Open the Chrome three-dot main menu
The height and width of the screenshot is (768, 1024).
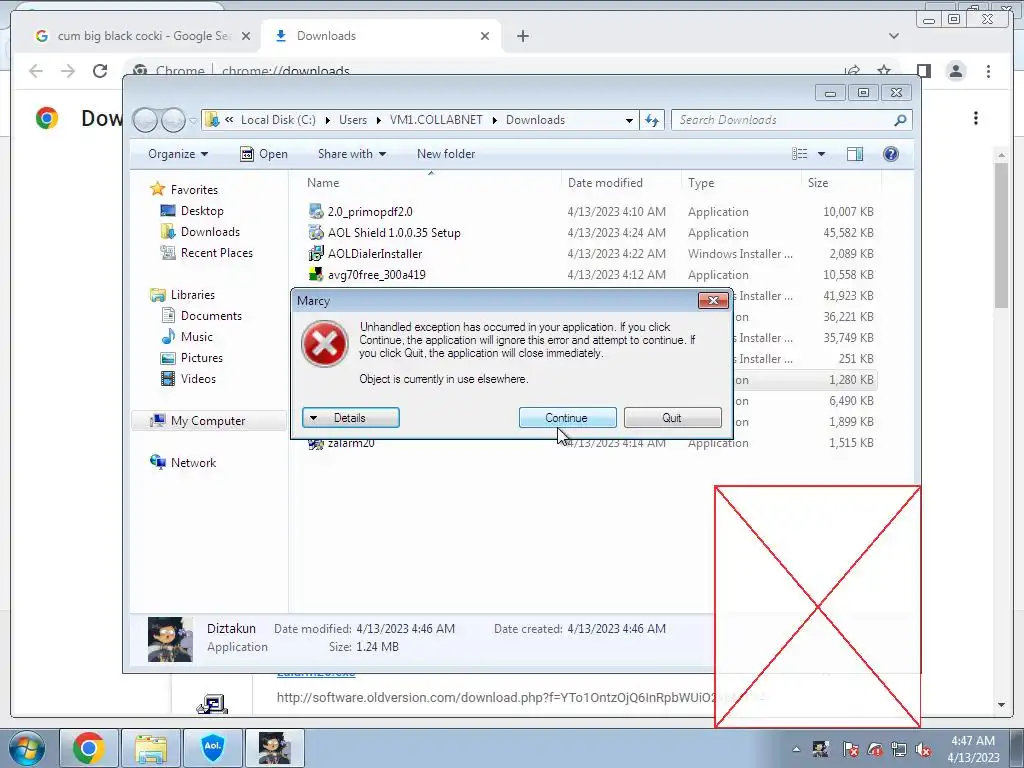[x=989, y=71]
